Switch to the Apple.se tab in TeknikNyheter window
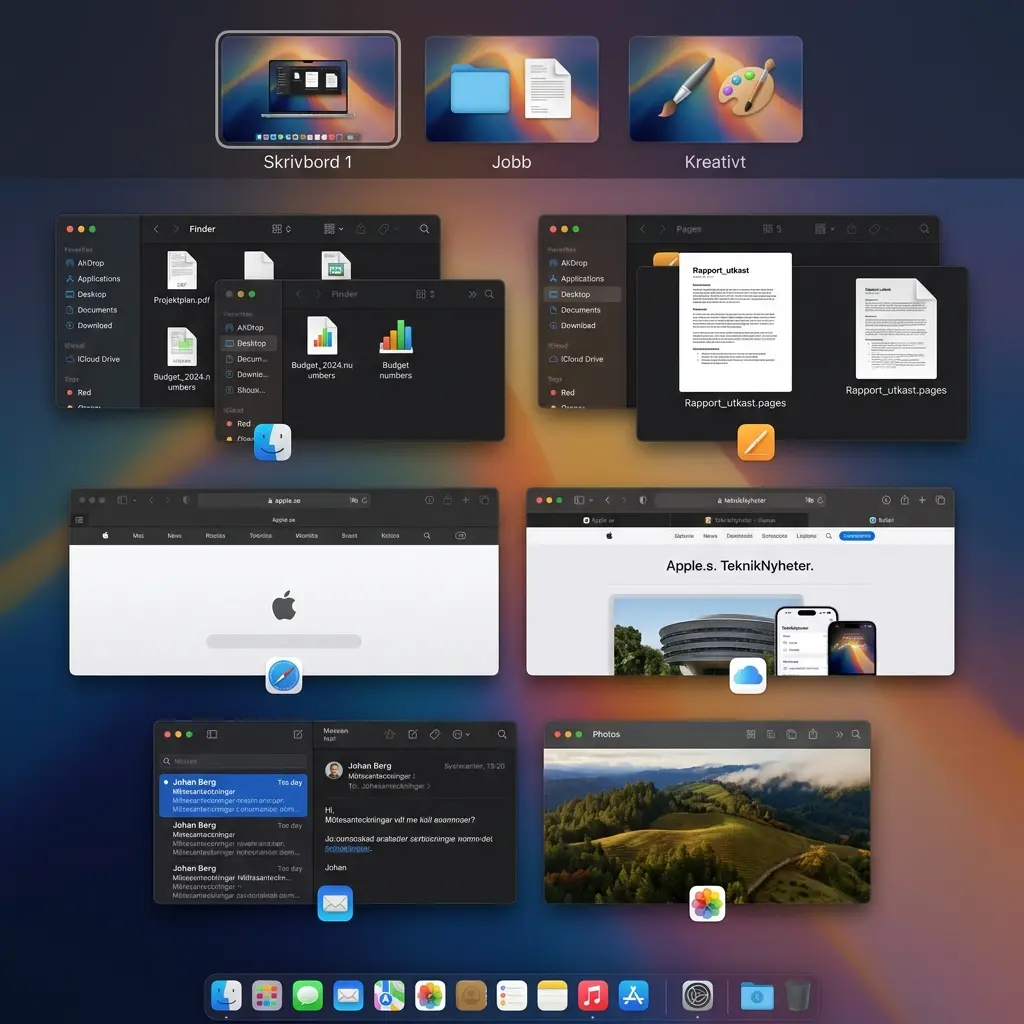This screenshot has height=1024, width=1024. [598, 520]
